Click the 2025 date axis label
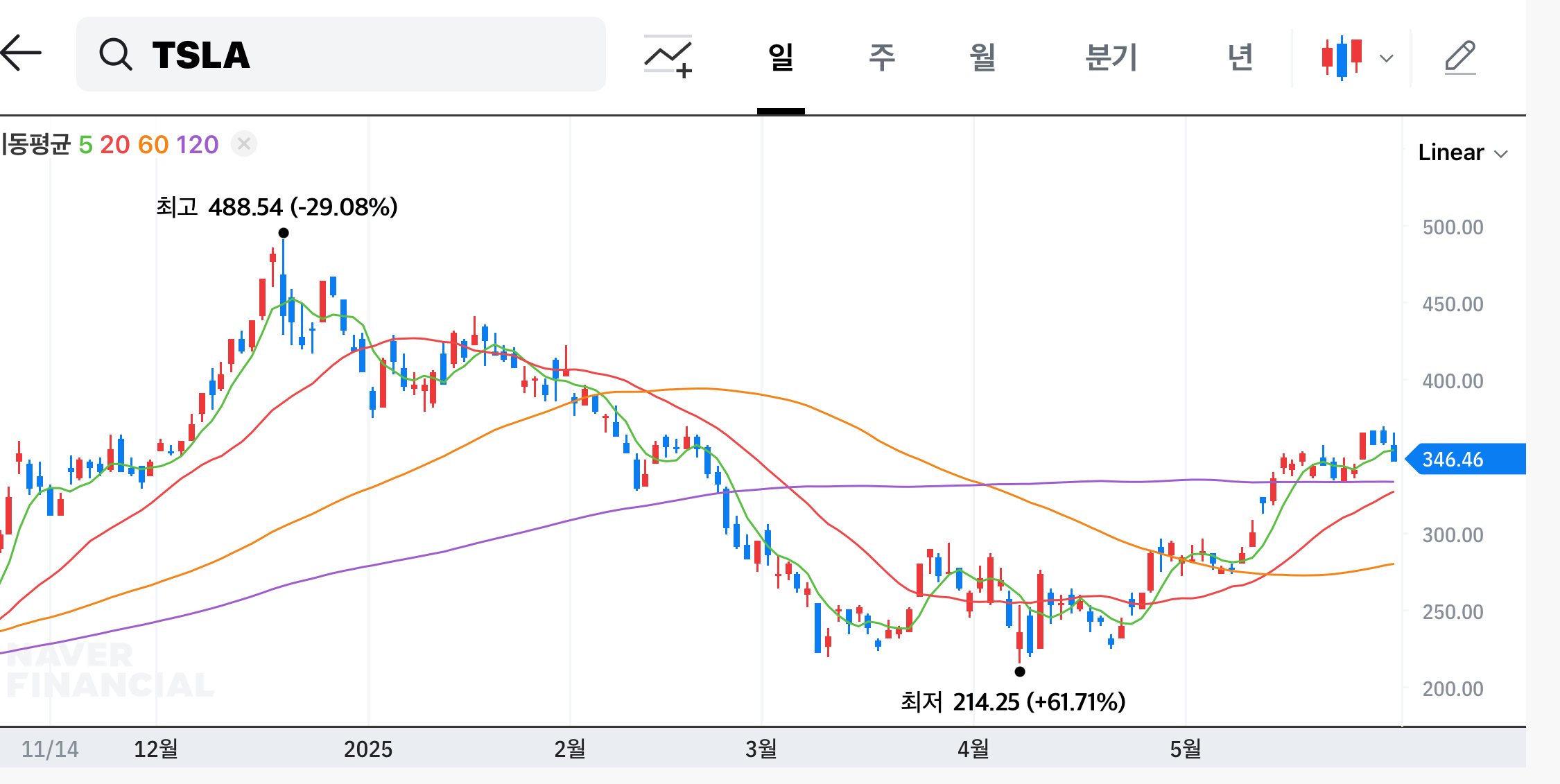The image size is (1560, 784). [x=368, y=749]
